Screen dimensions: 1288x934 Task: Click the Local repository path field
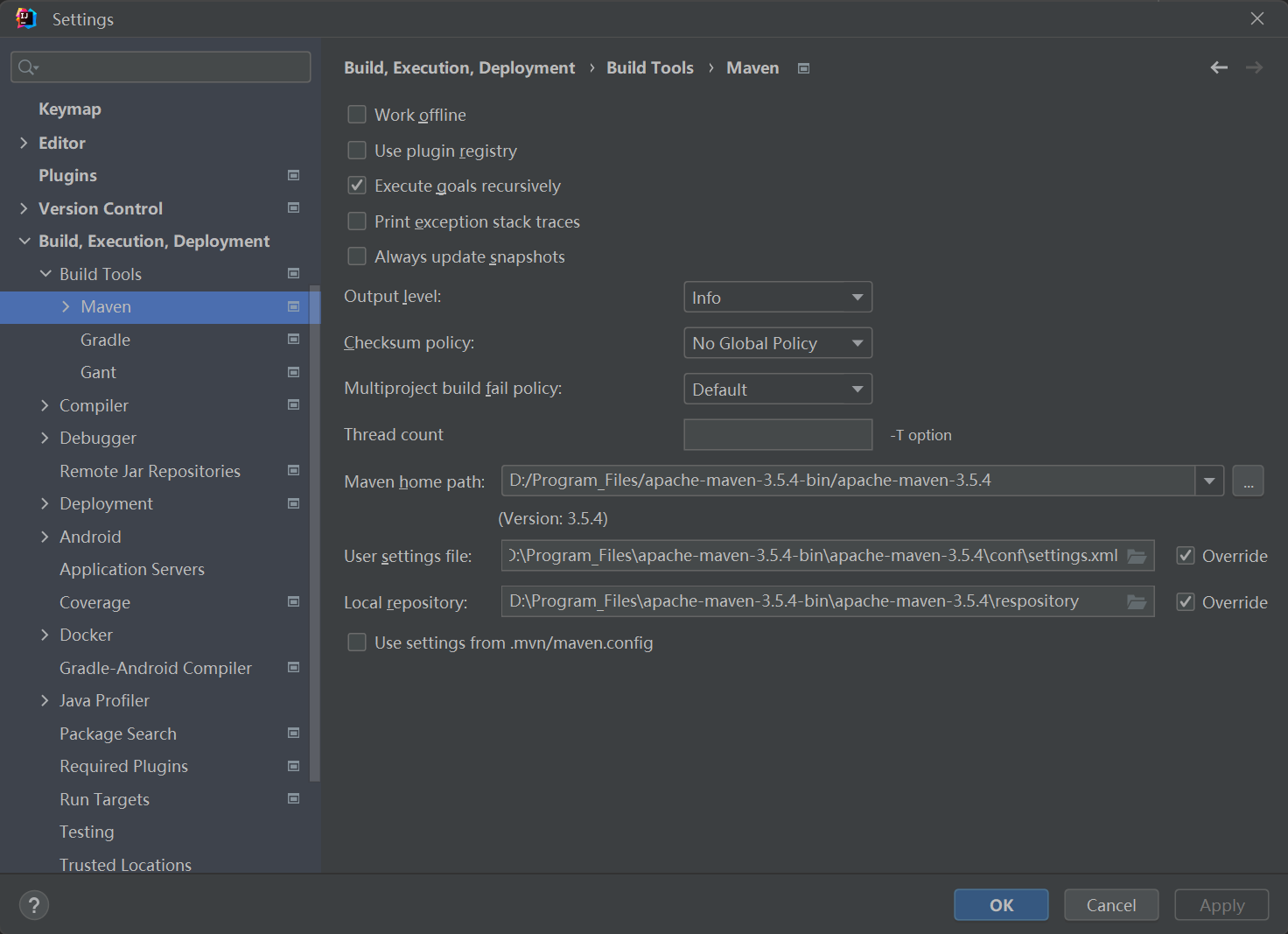click(x=828, y=601)
